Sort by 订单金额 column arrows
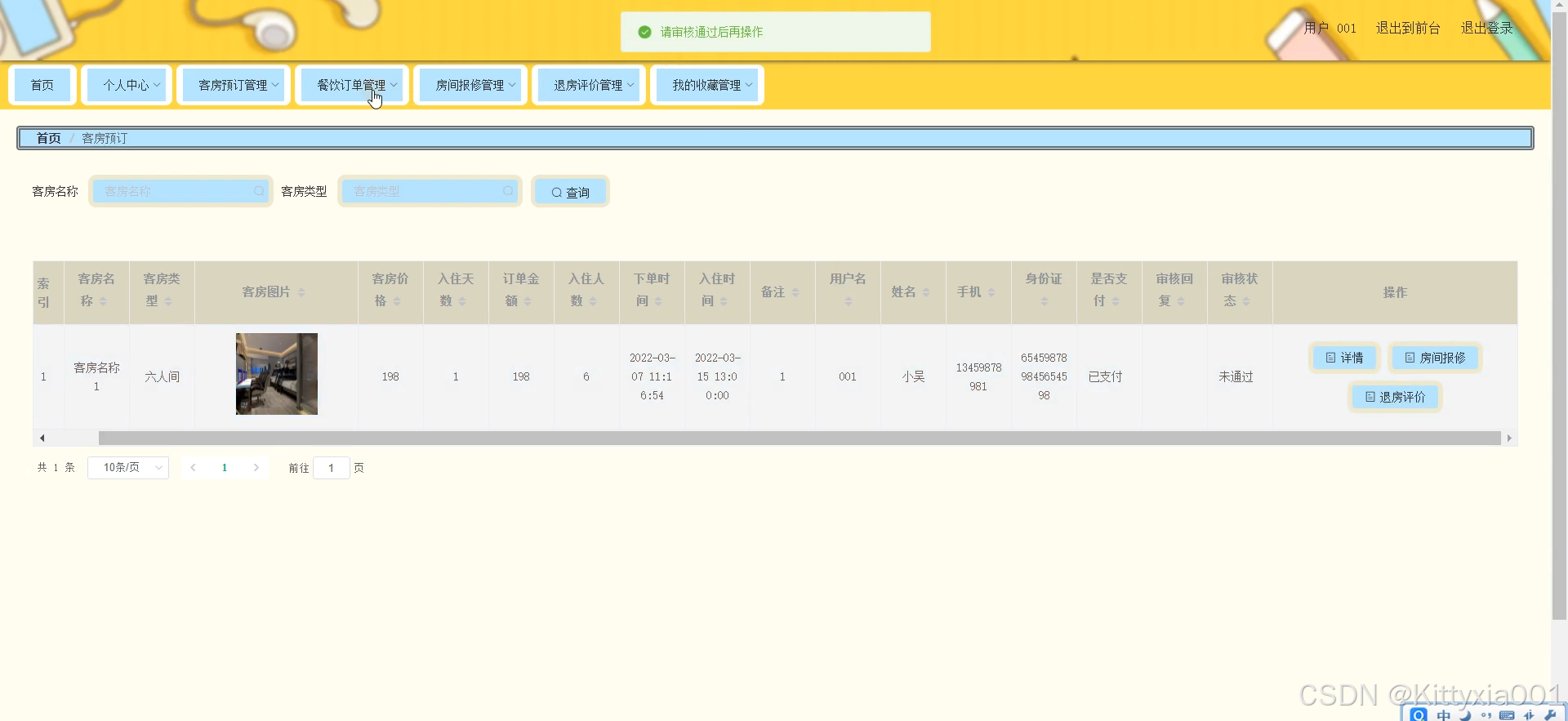 [528, 301]
